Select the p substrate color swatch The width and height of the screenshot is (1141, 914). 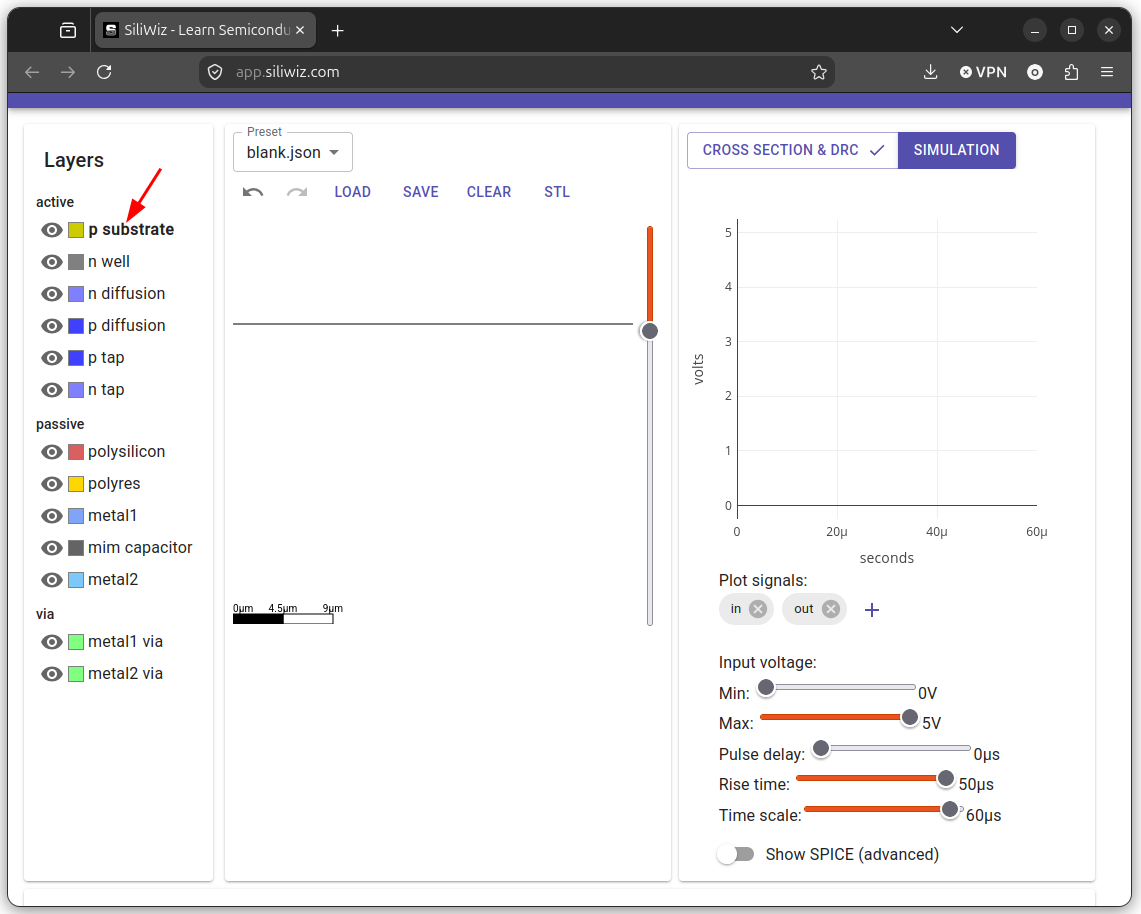pyautogui.click(x=76, y=230)
